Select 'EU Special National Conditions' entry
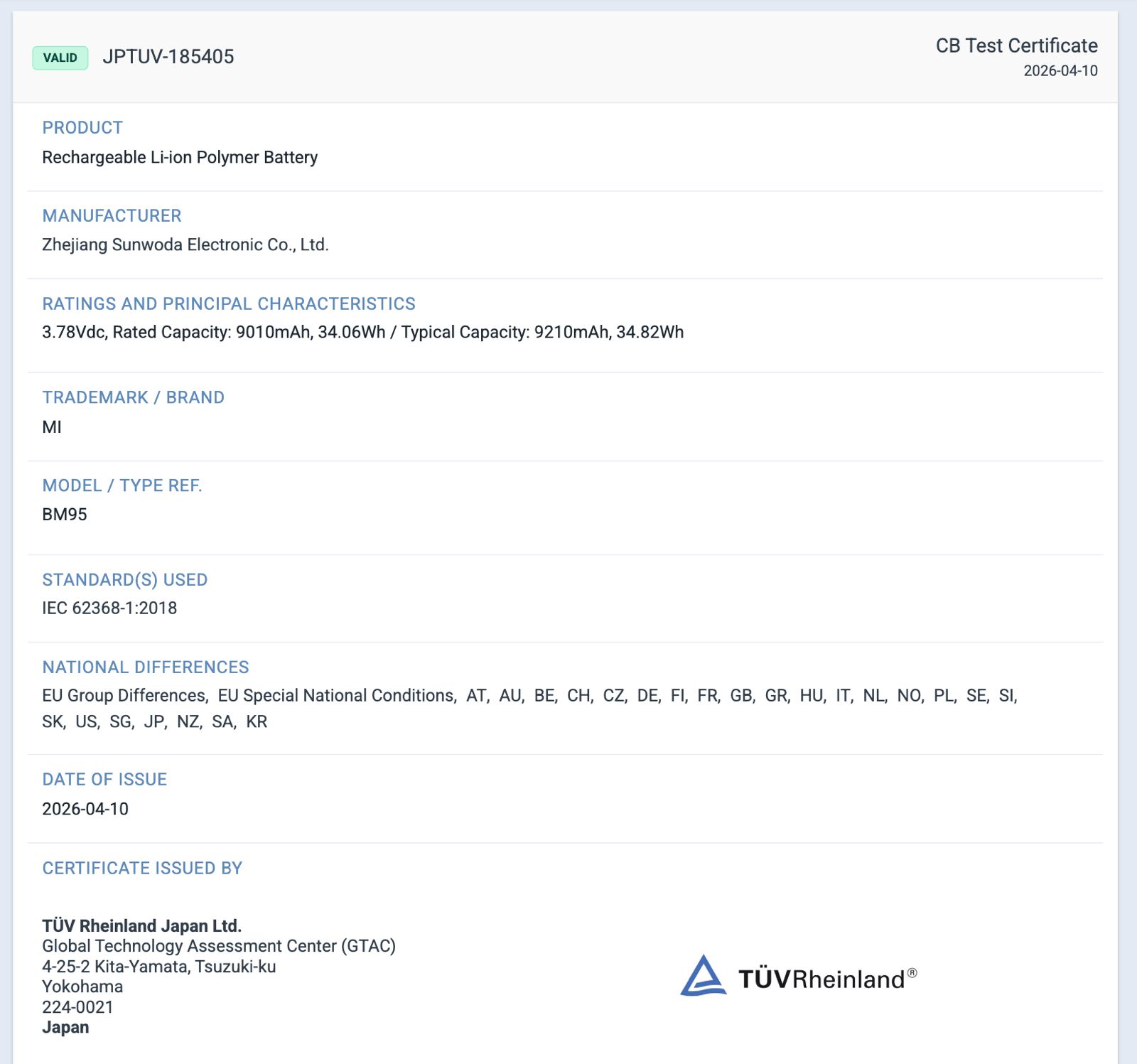1137x1064 pixels. (x=337, y=695)
